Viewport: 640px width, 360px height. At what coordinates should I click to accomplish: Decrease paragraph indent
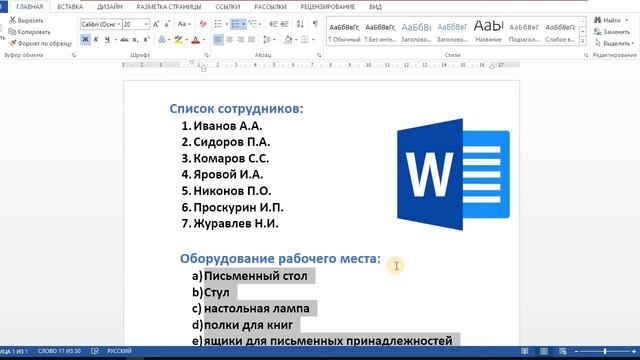pyautogui.click(x=273, y=24)
